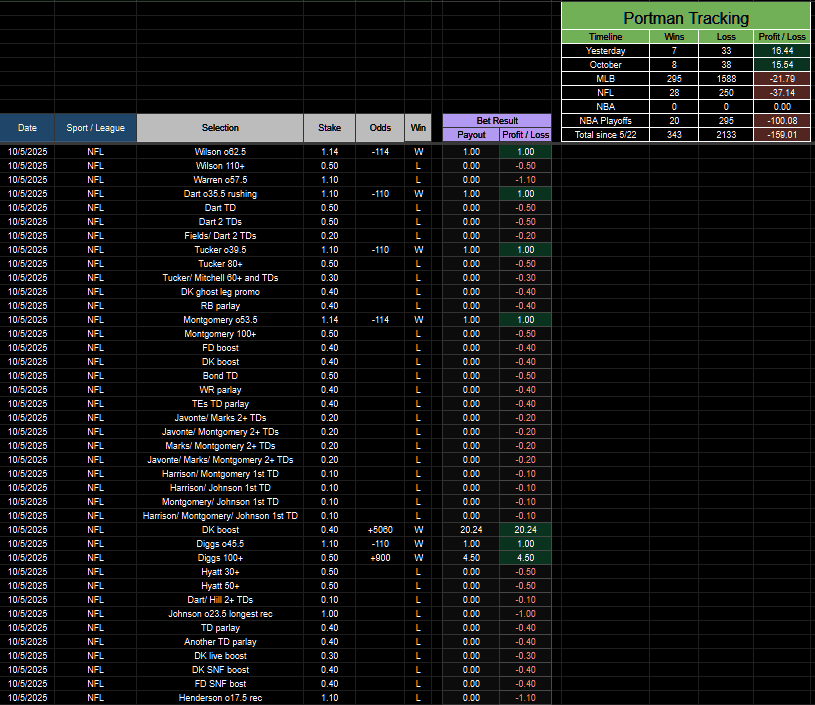Select the Wins header in tracking table

tap(674, 36)
